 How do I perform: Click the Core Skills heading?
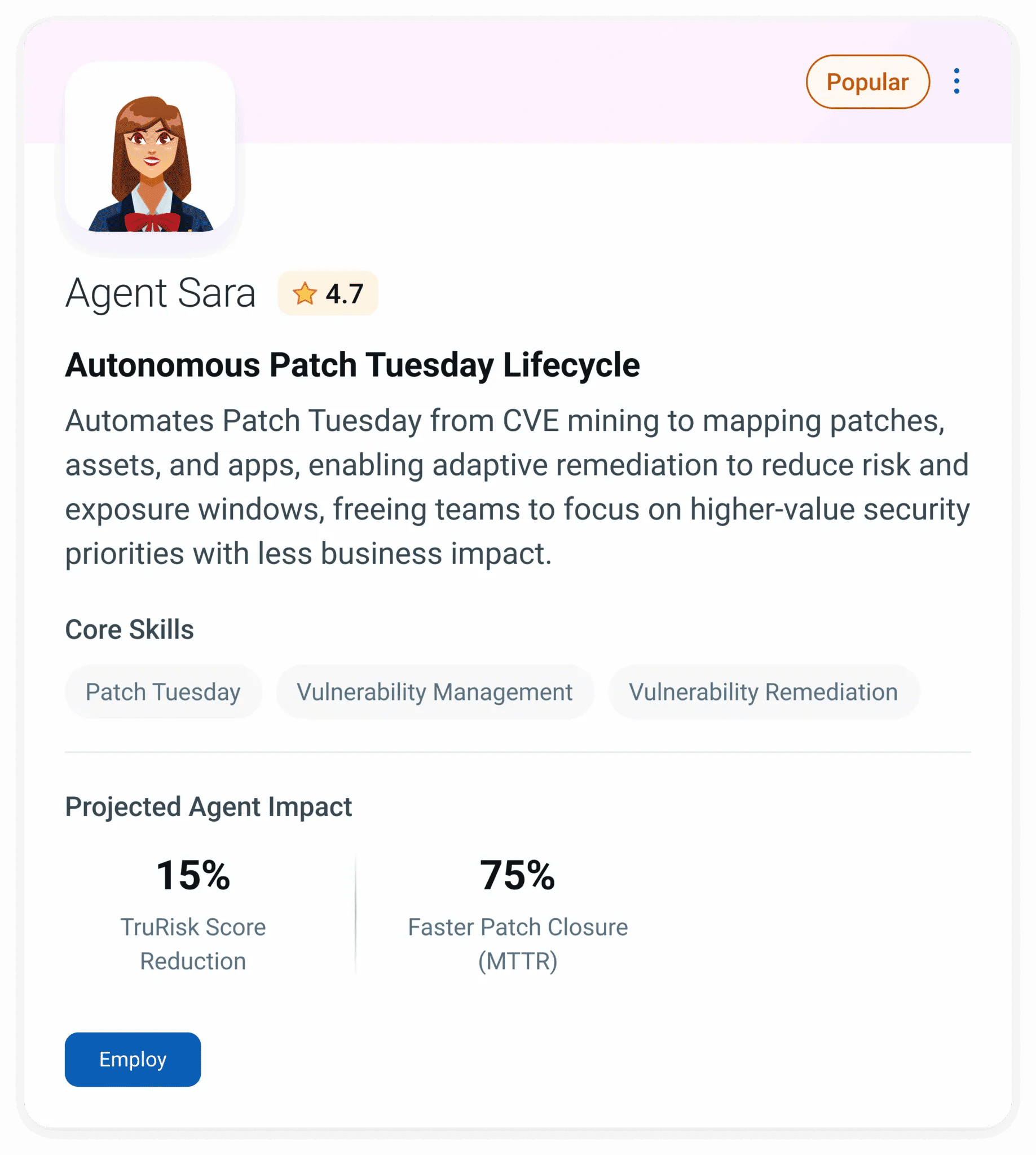click(129, 629)
